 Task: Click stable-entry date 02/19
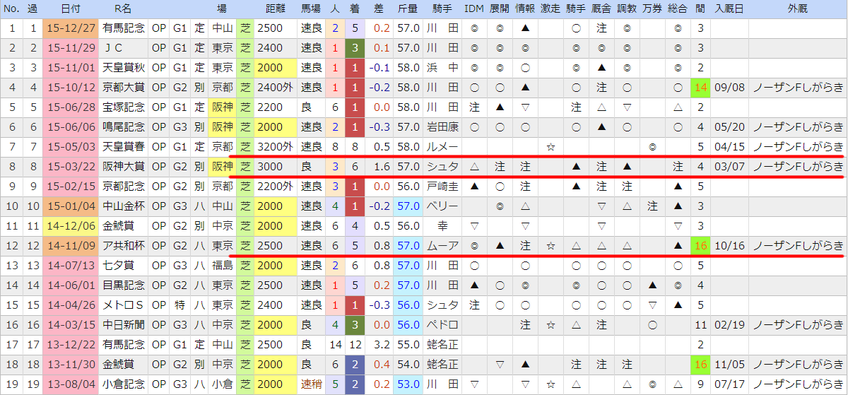click(728, 325)
